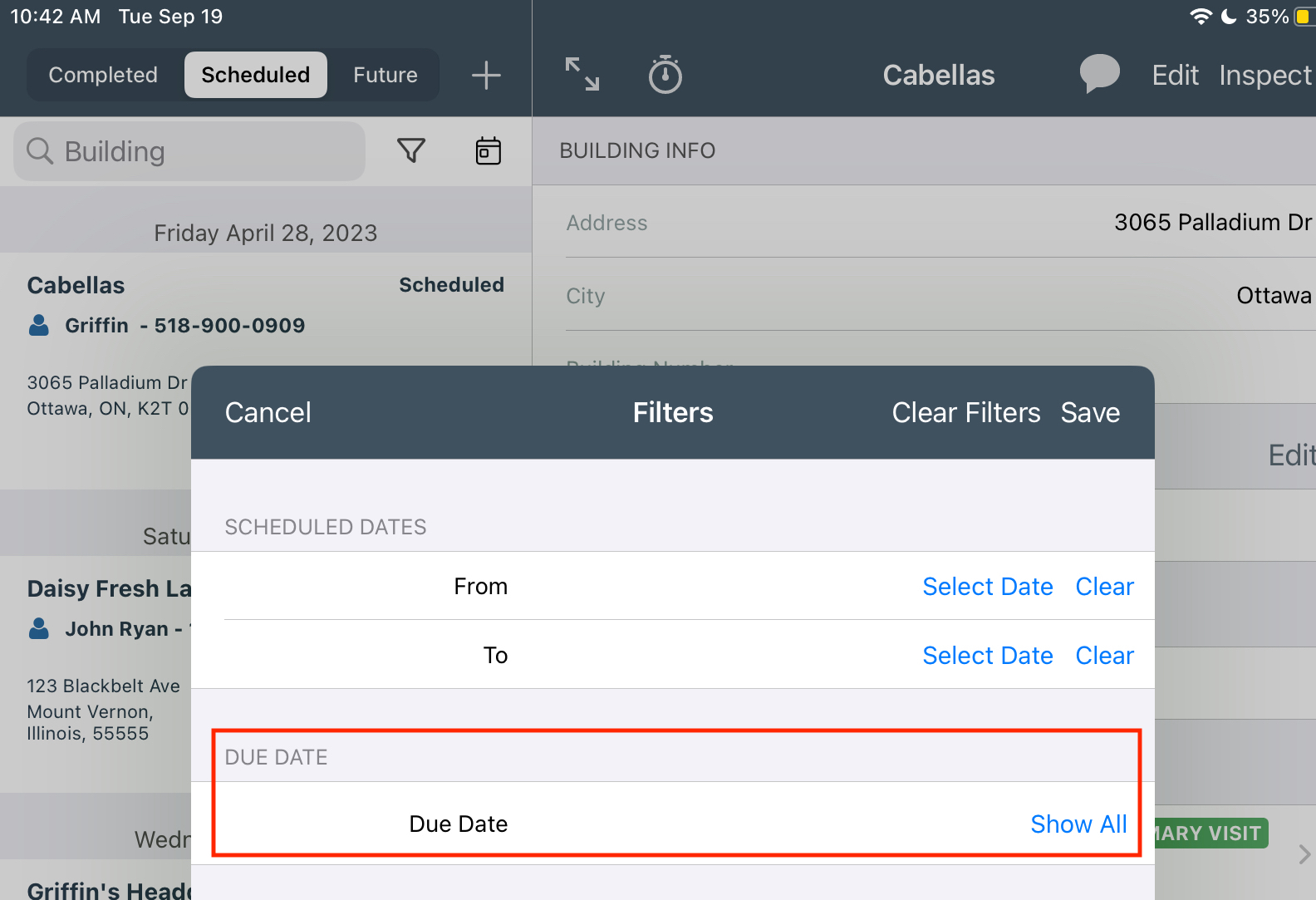Clear the From scheduled date
This screenshot has height=900, width=1316.
pyautogui.click(x=1104, y=587)
